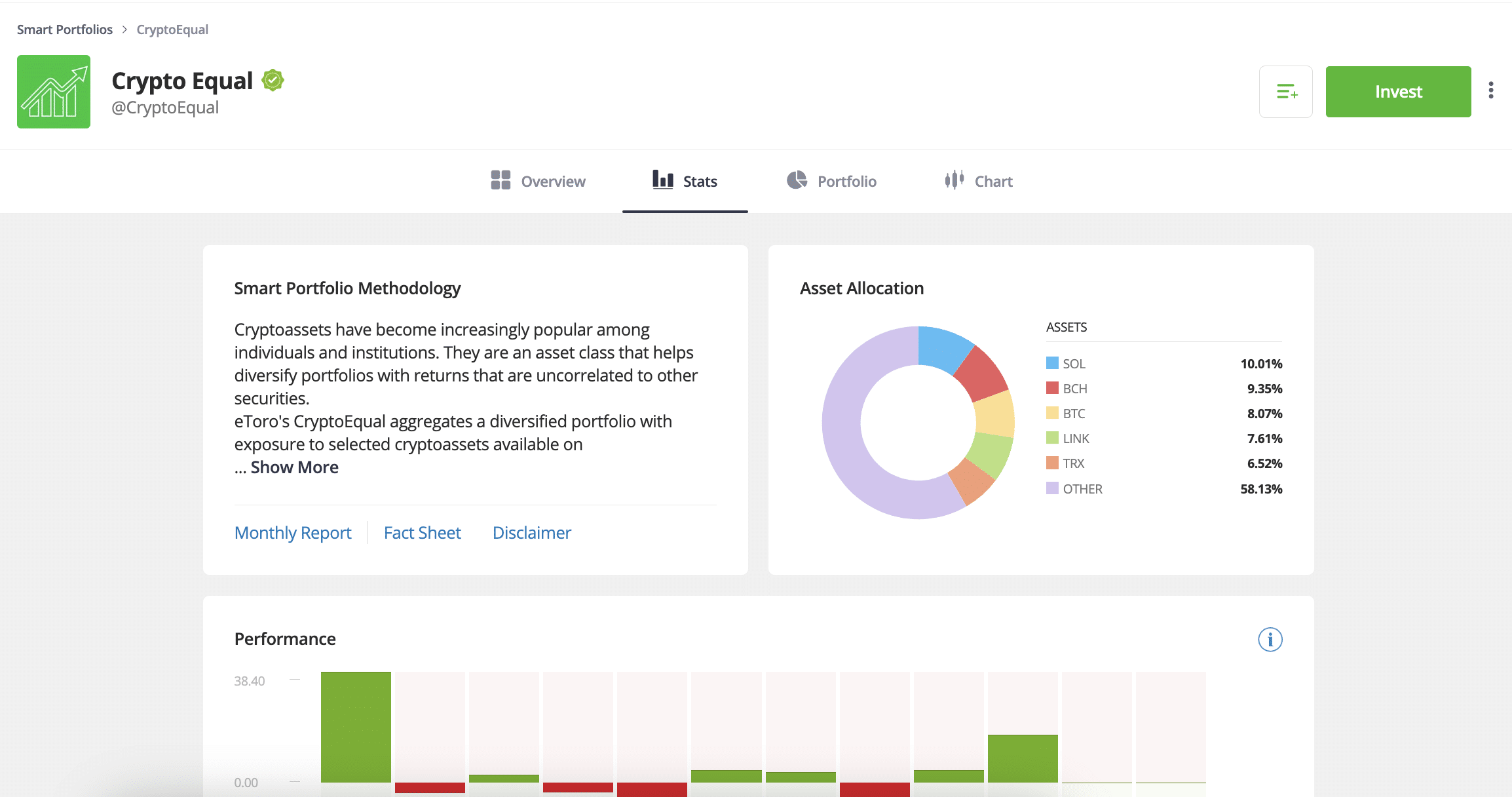Click the verified badge next to Crypto Equal
1512x797 pixels.
pyautogui.click(x=273, y=81)
